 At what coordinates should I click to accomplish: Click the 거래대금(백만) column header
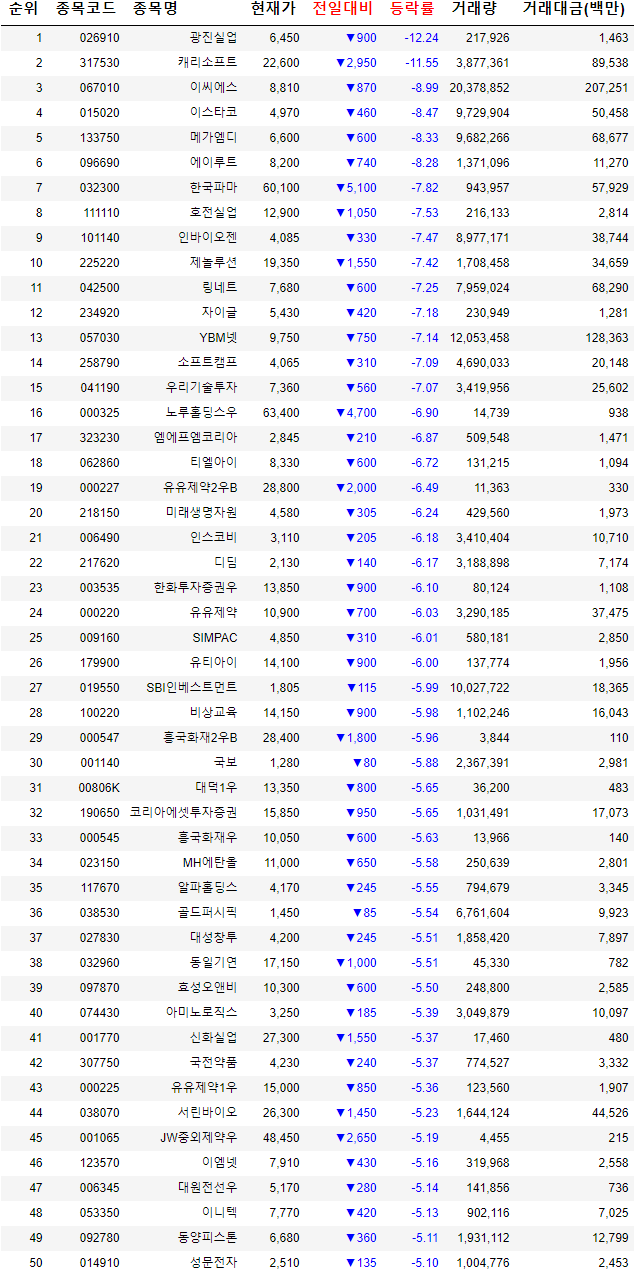coord(575,11)
